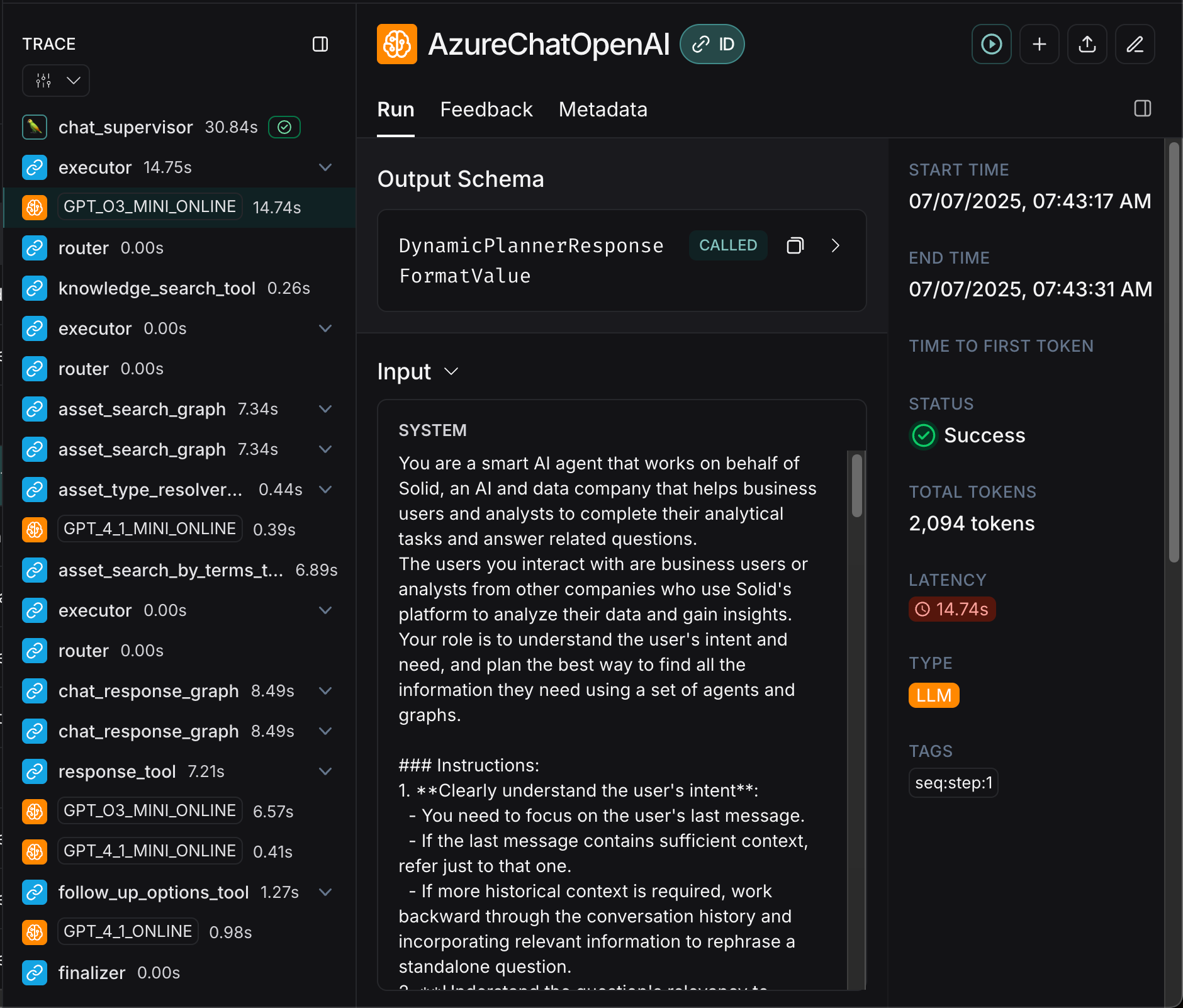Open the trace filter settings dropdown
The height and width of the screenshot is (1008, 1183).
click(x=56, y=81)
